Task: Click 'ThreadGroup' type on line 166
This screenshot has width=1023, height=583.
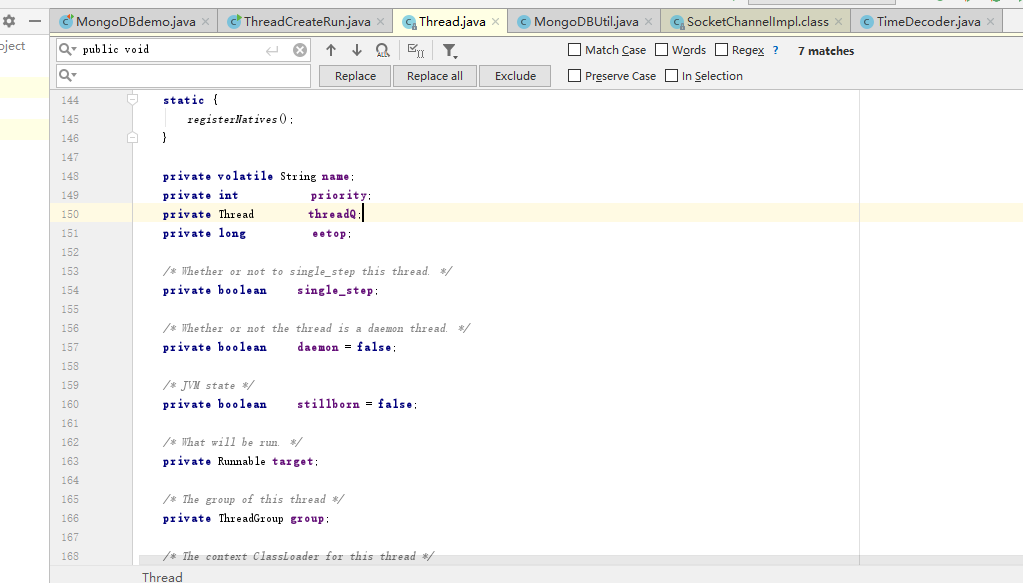Action: [251, 518]
